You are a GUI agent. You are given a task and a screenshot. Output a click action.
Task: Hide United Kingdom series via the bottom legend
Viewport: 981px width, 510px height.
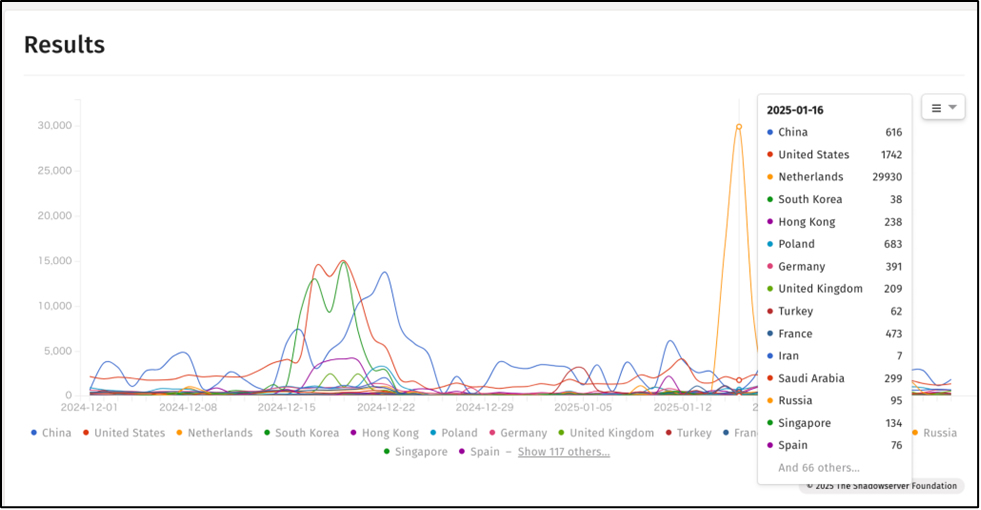(x=613, y=433)
